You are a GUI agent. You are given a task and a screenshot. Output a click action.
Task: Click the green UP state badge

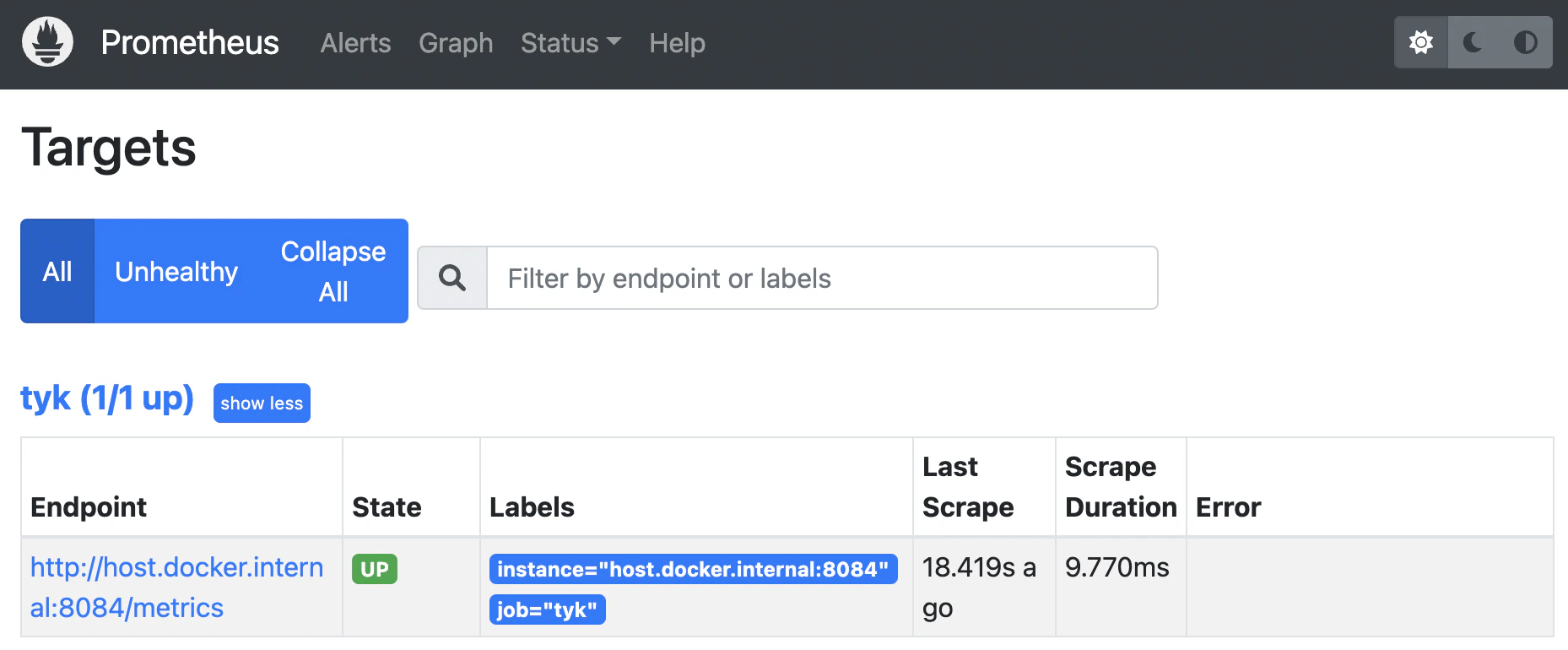click(375, 569)
